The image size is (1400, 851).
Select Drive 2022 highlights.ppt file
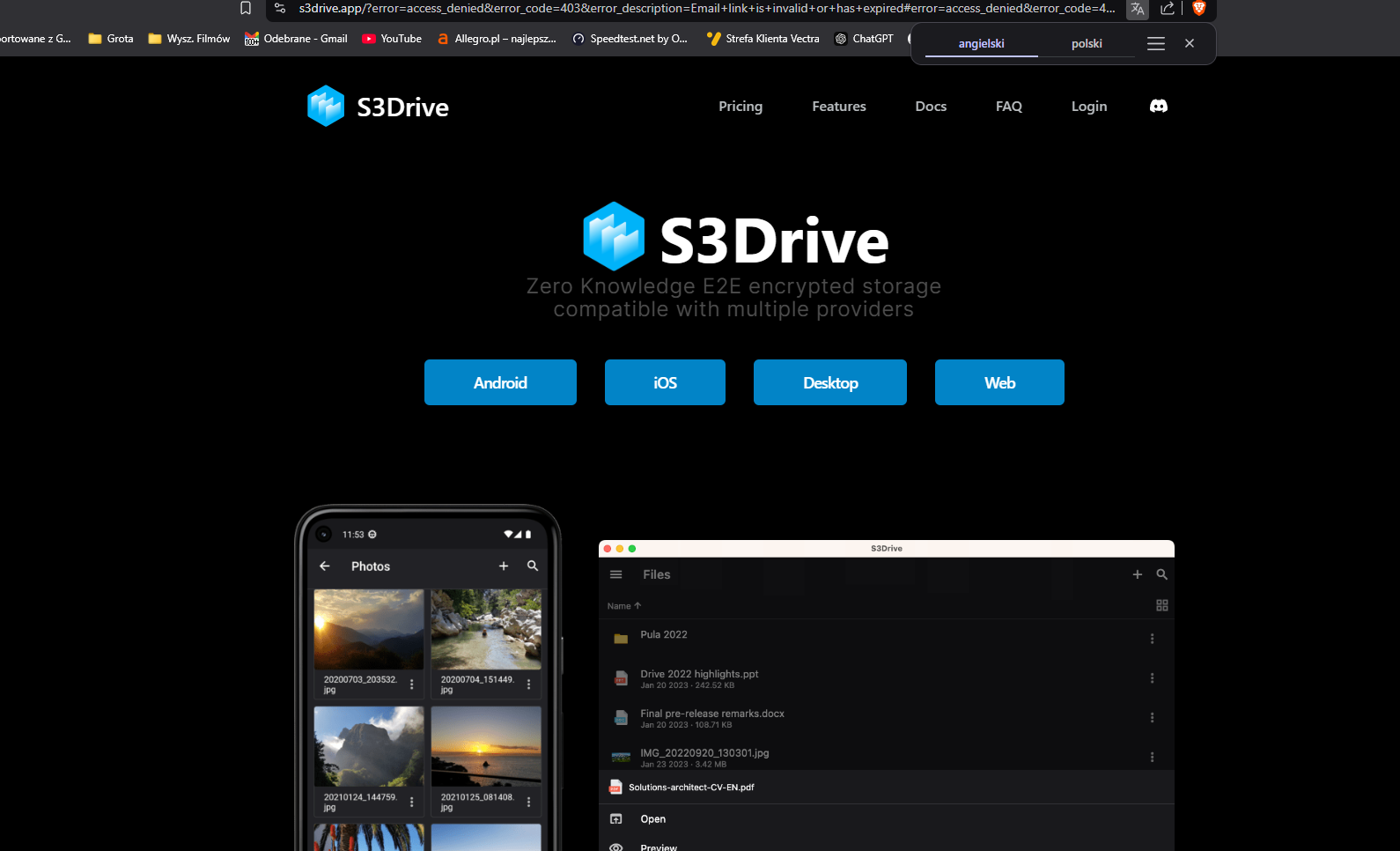point(887,678)
